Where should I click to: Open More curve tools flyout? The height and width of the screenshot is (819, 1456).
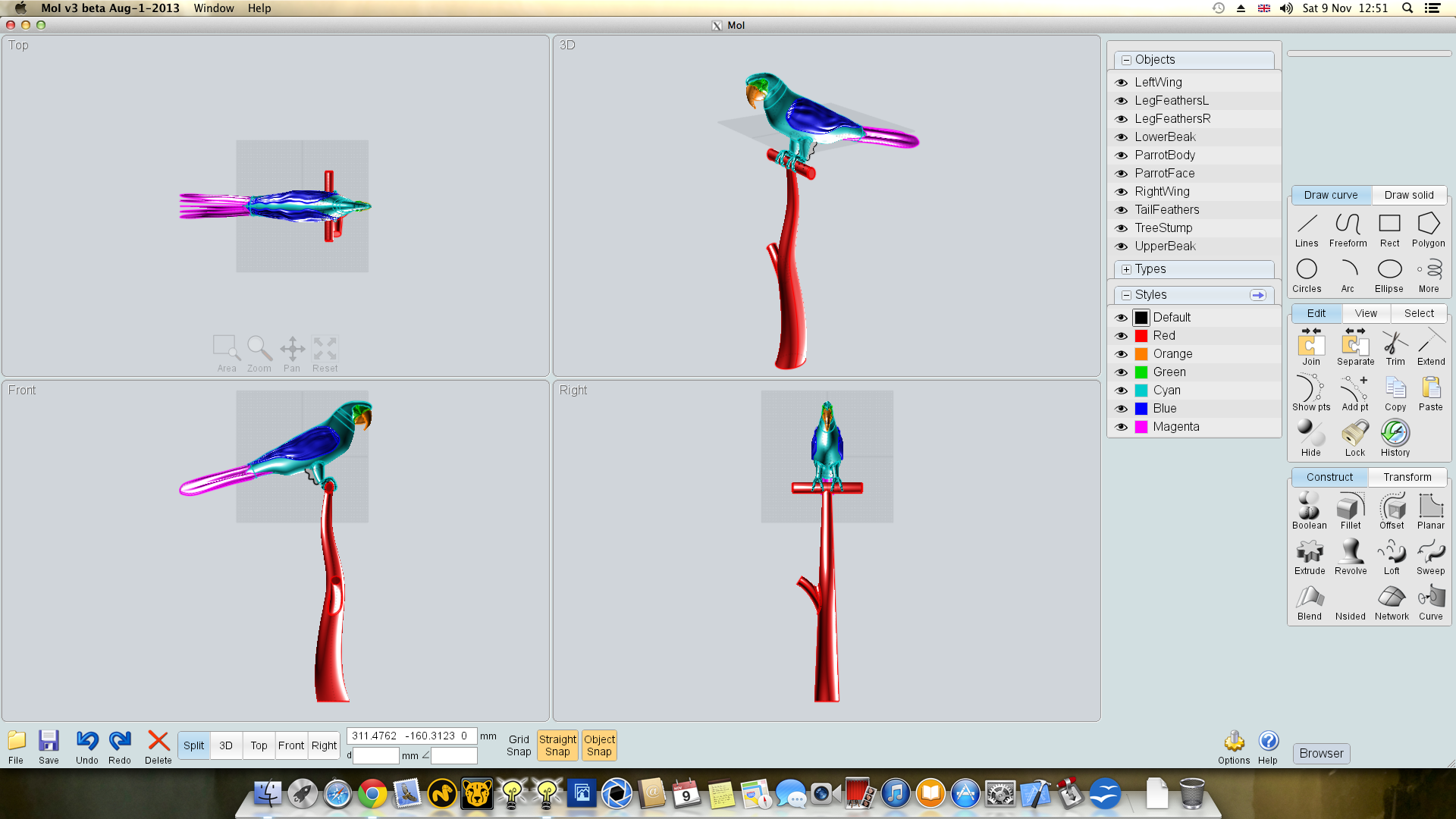pos(1429,276)
